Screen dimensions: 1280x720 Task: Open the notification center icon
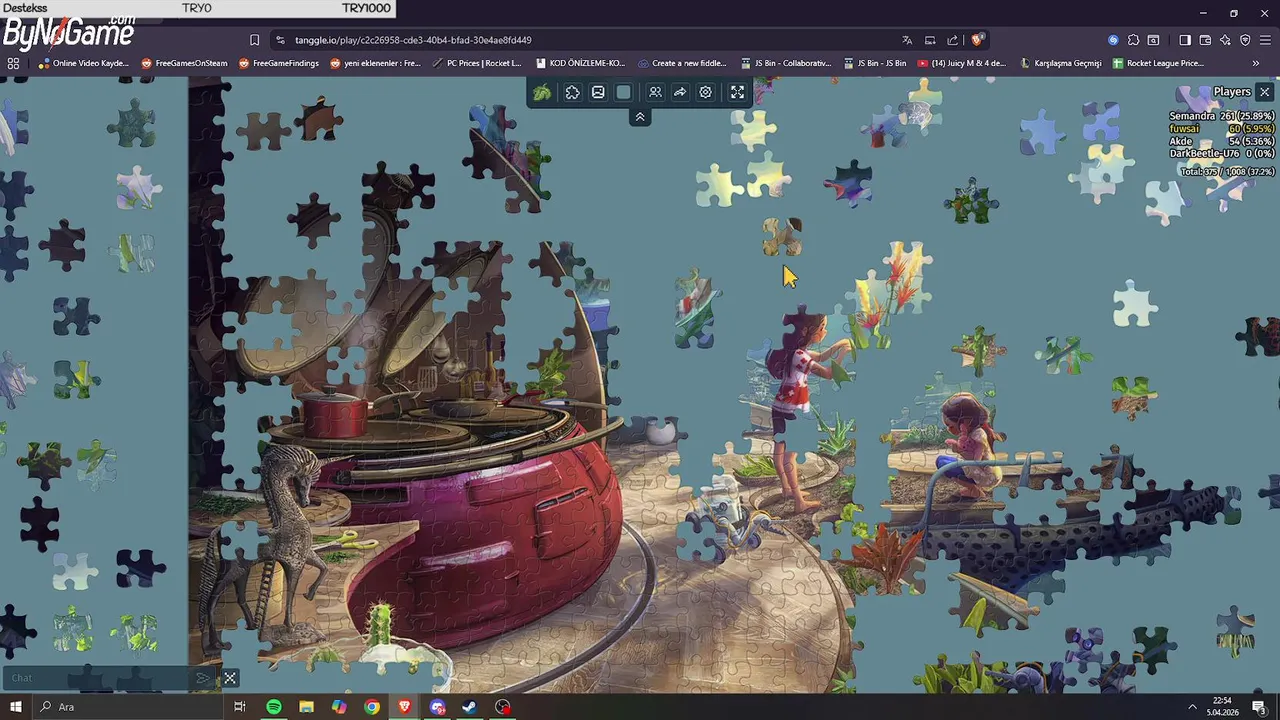click(x=1260, y=707)
